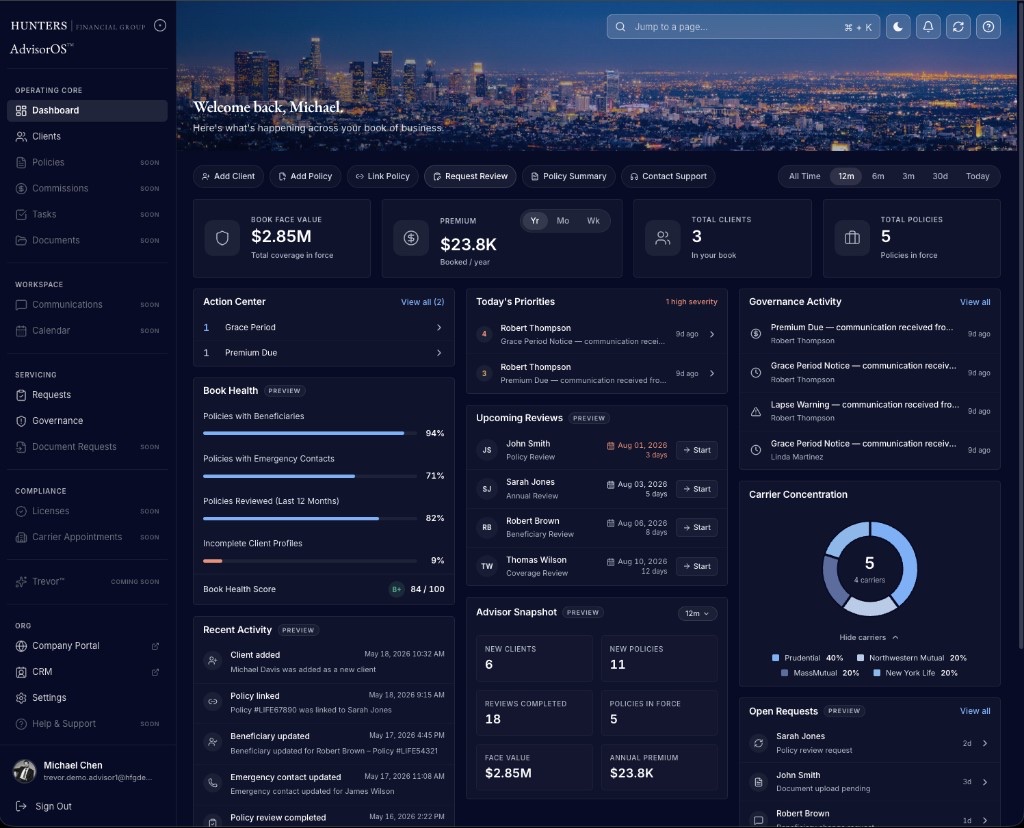Select the Today time range
1024x828 pixels.
click(x=977, y=176)
